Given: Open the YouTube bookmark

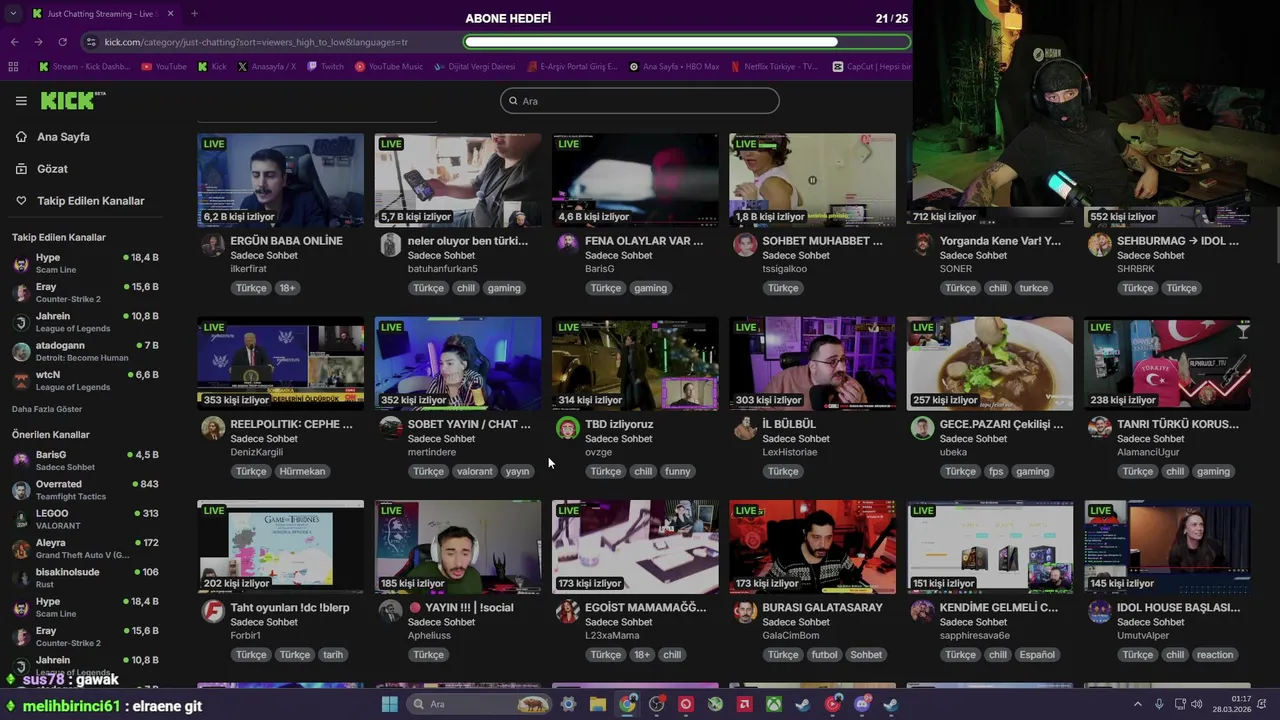Looking at the screenshot, I should pos(164,67).
